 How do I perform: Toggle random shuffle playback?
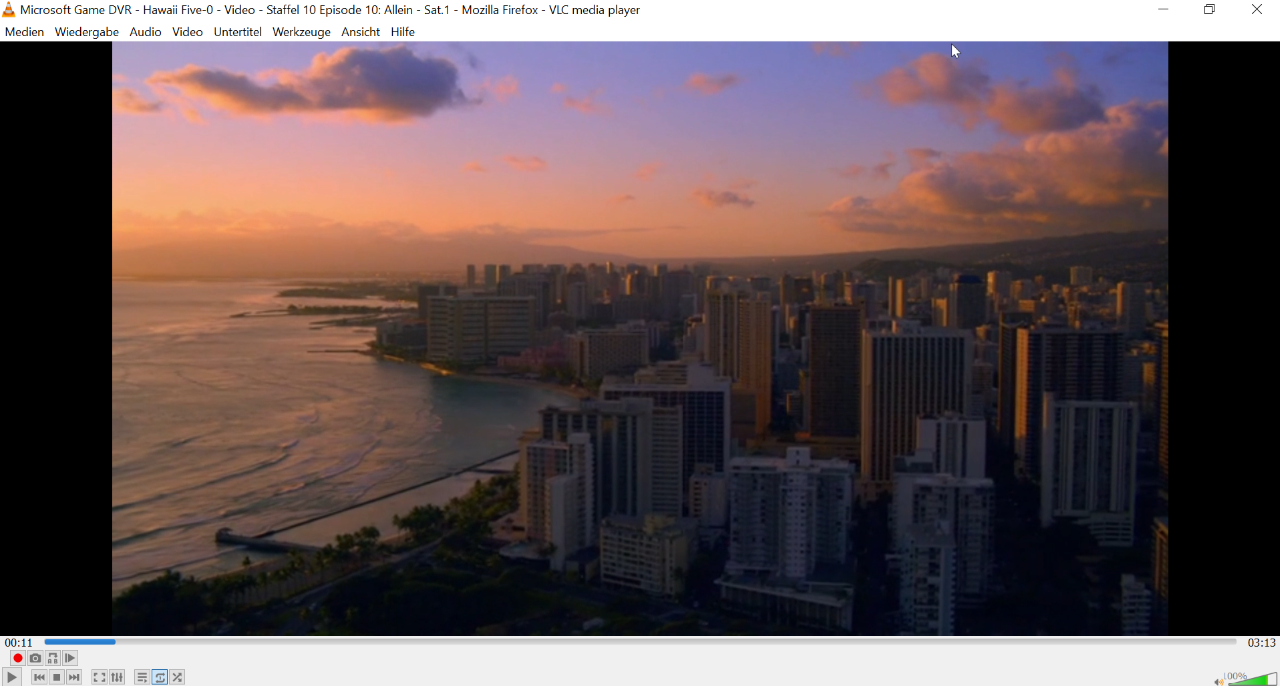178,677
